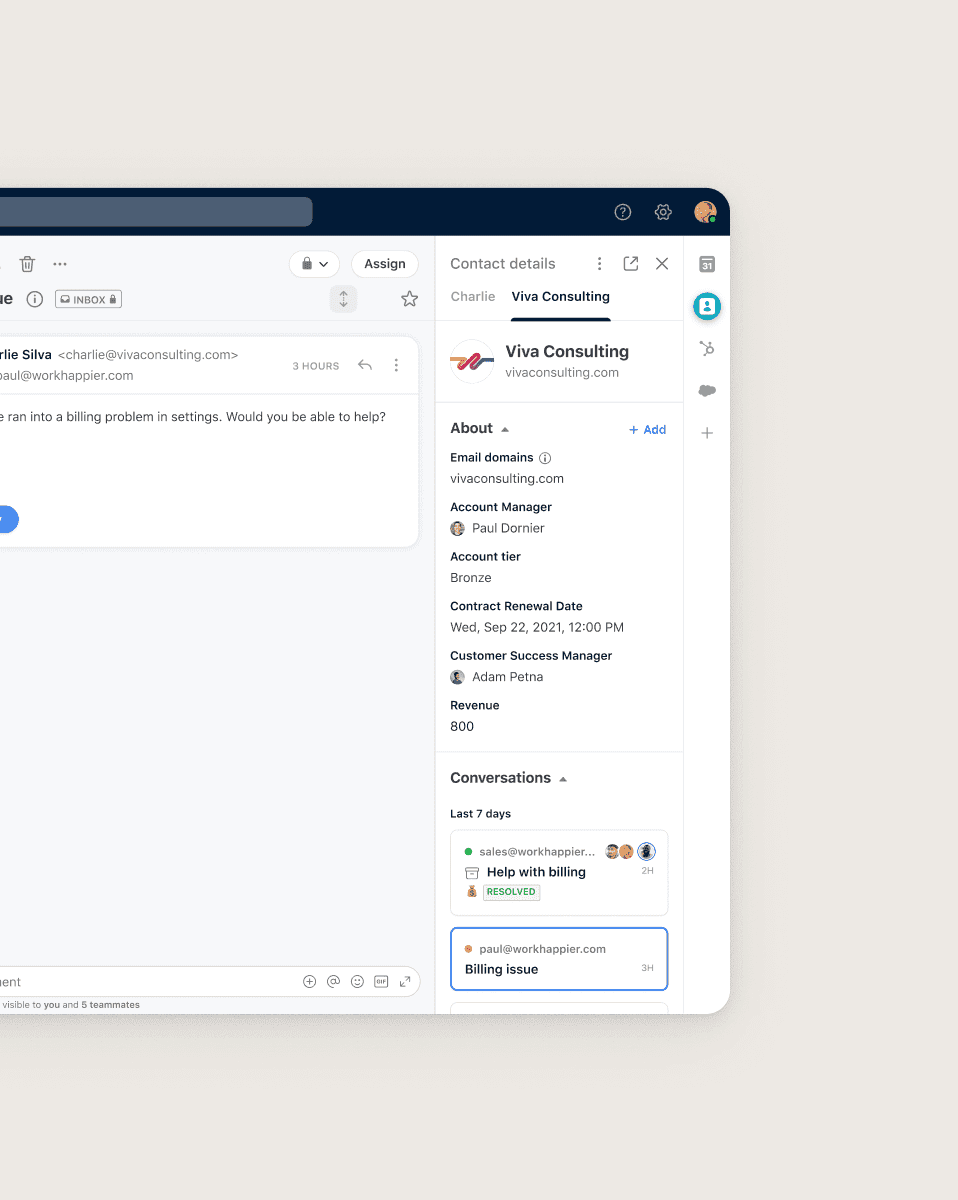This screenshot has height=1200, width=958.
Task: Open the Salesforce cloud integration icon
Action: (707, 391)
